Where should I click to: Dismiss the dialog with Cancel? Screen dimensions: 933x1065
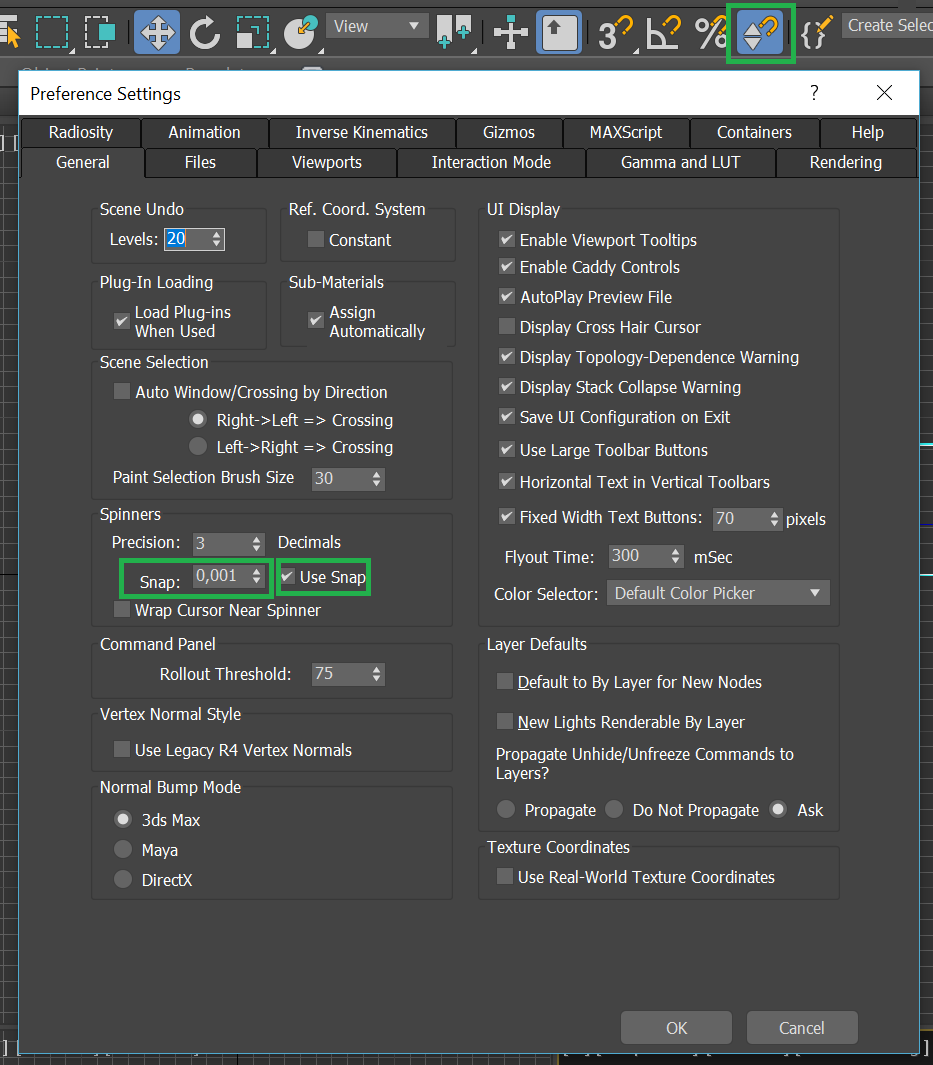point(801,1027)
